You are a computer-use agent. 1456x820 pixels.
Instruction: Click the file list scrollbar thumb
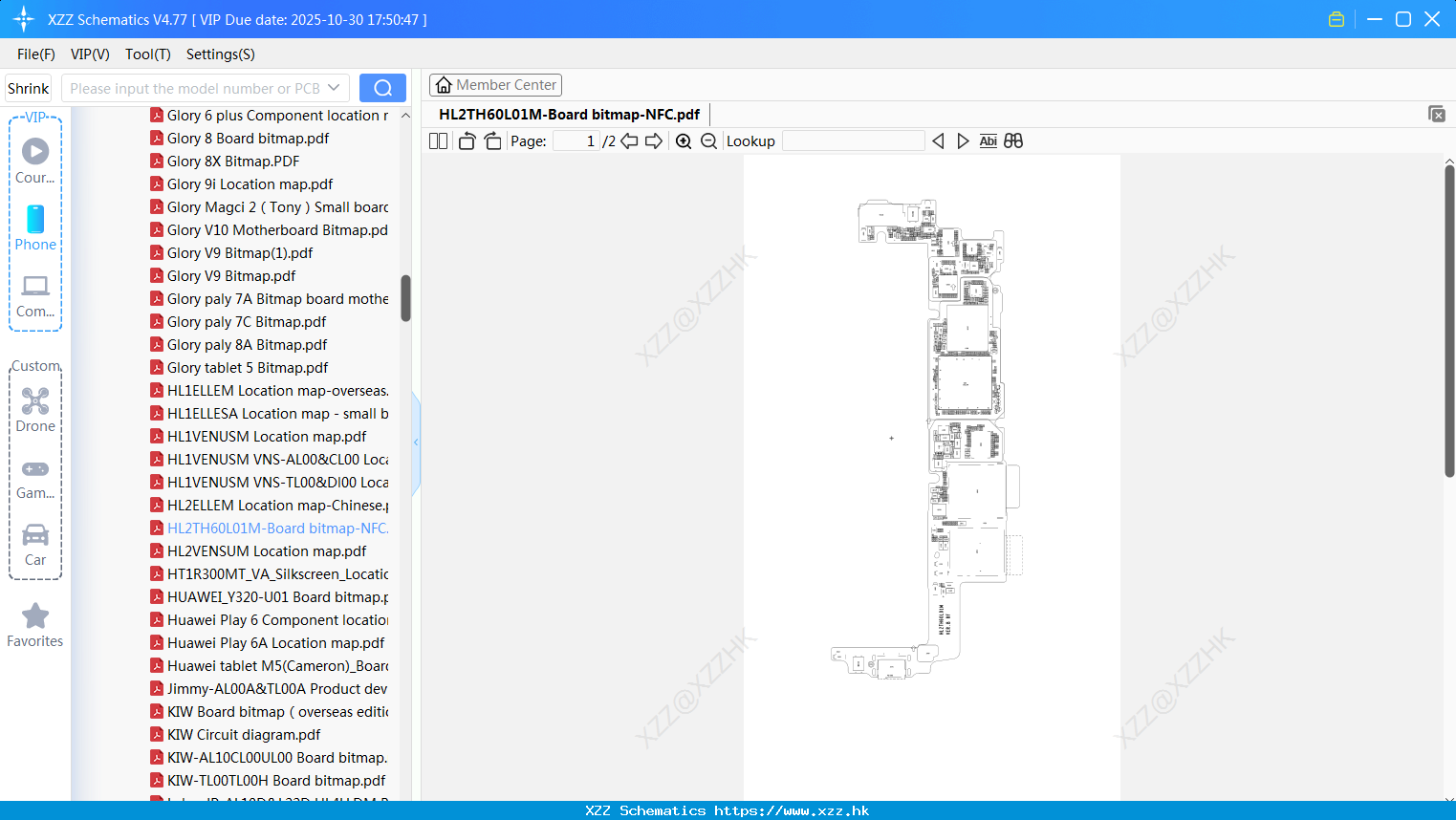pyautogui.click(x=405, y=298)
